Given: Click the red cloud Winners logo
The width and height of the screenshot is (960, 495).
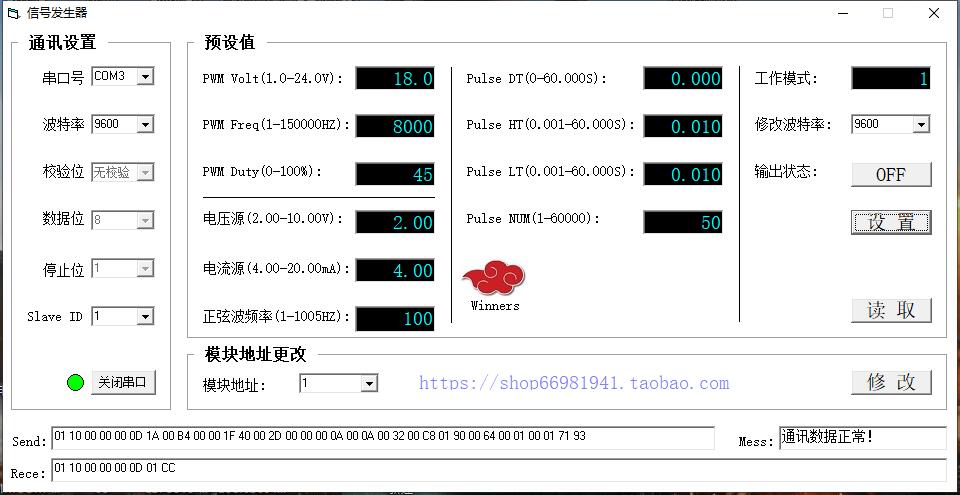Looking at the screenshot, I should [x=495, y=277].
